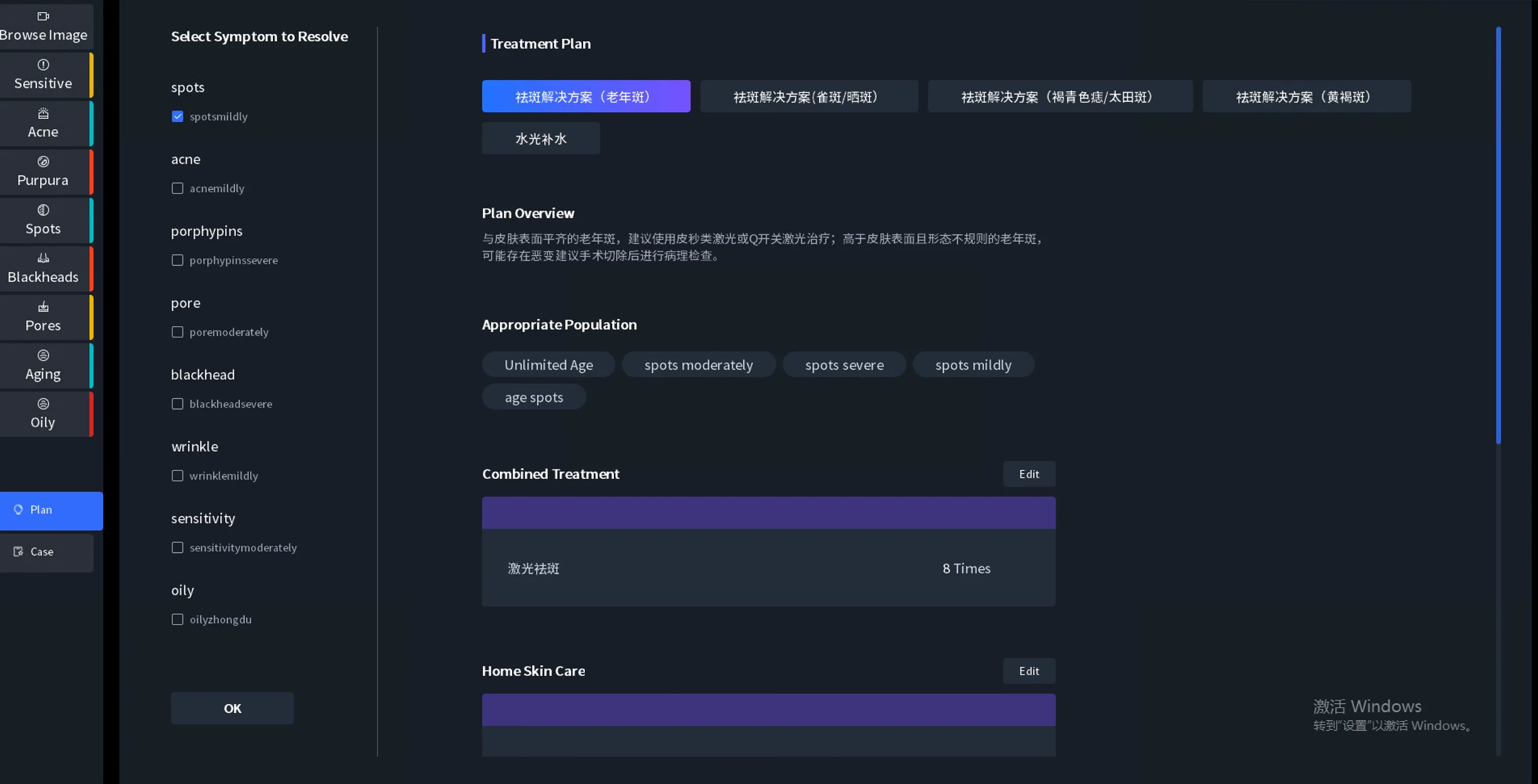The width and height of the screenshot is (1538, 784).
Task: Open the Pores analysis icon
Action: (43, 307)
